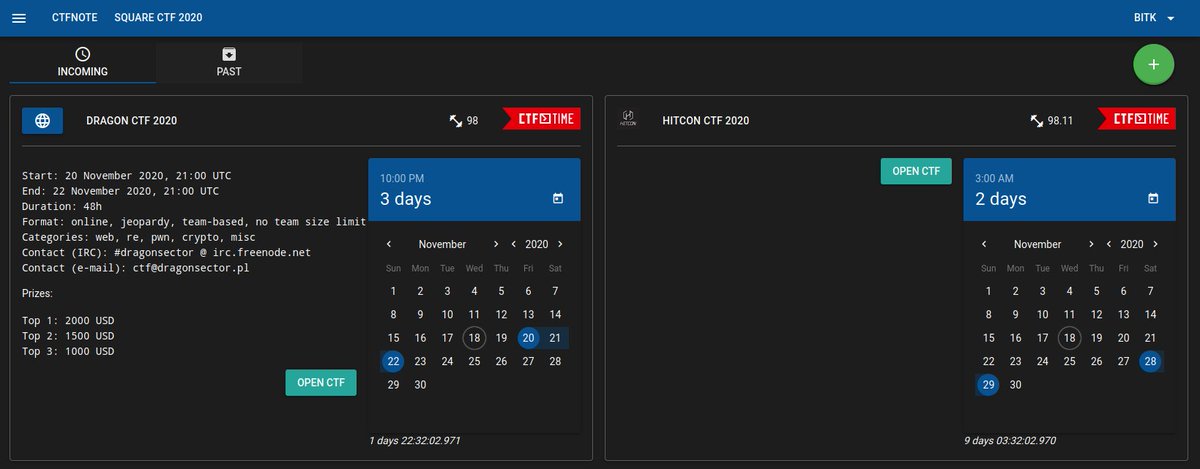Viewport: 1200px width, 469px height.
Task: Click the Categories: web, re, pwn line
Action: pyautogui.click(x=139, y=237)
